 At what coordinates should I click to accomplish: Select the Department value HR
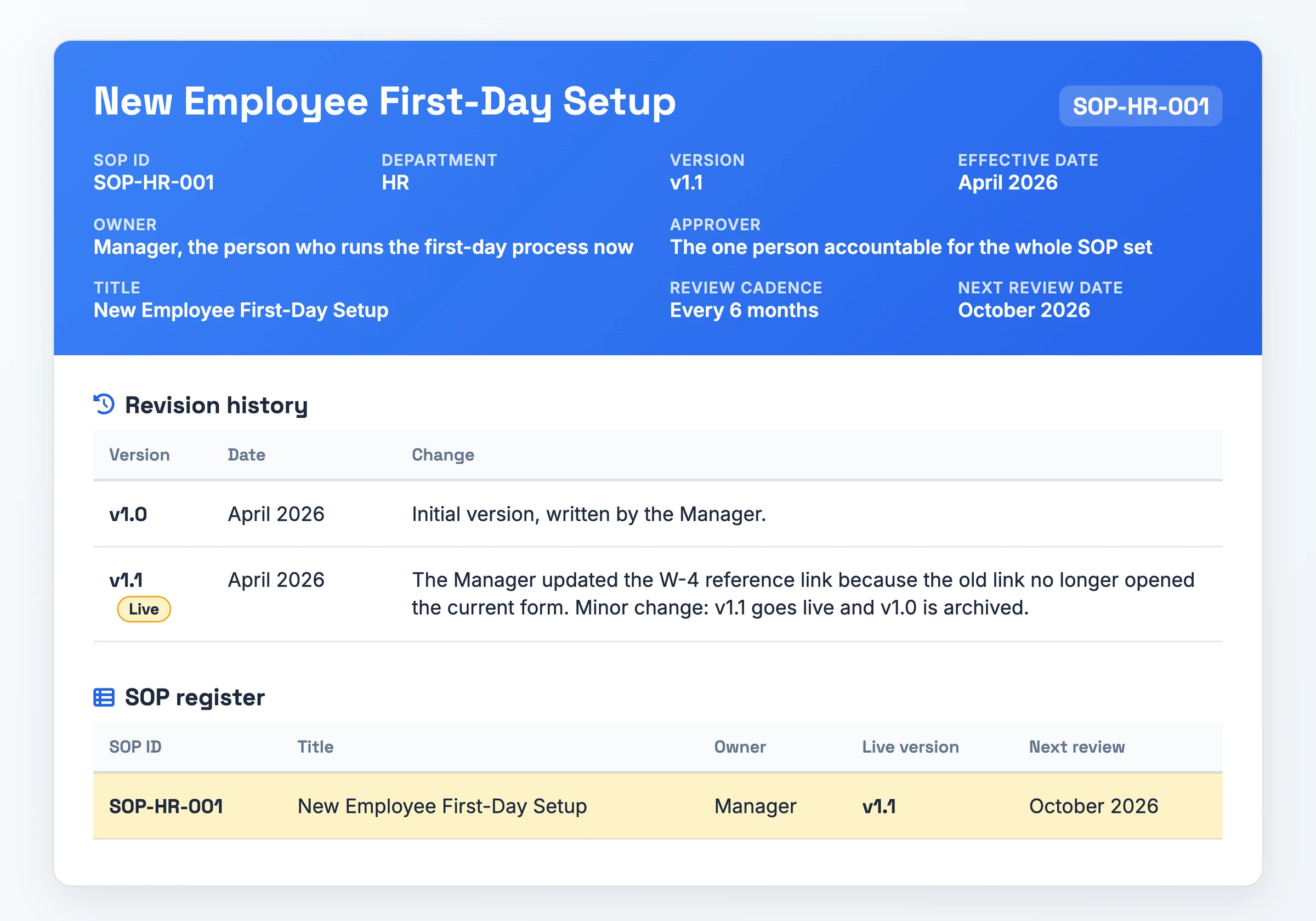click(x=395, y=183)
